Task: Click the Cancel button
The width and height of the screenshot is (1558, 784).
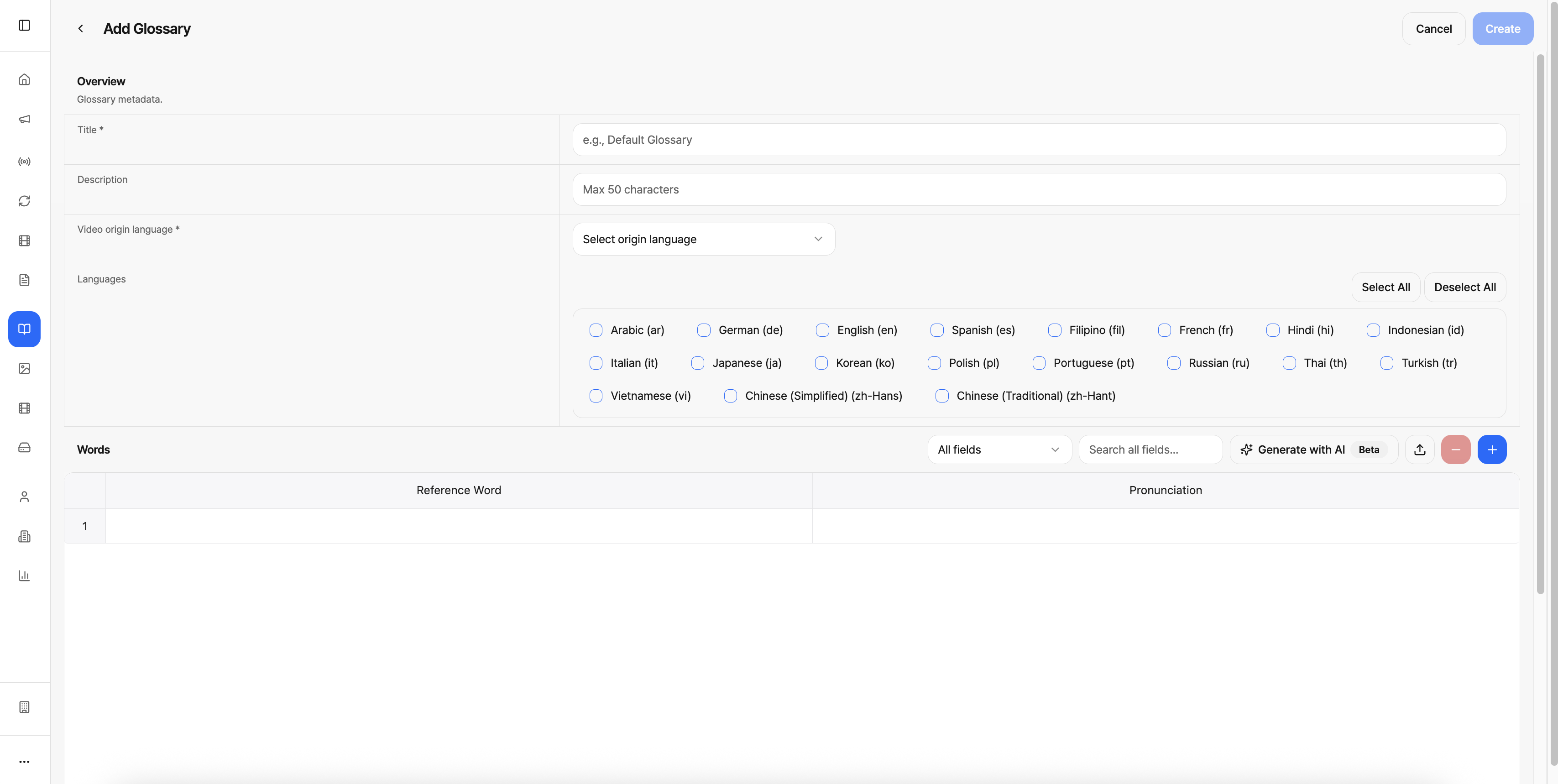Action: point(1433,28)
